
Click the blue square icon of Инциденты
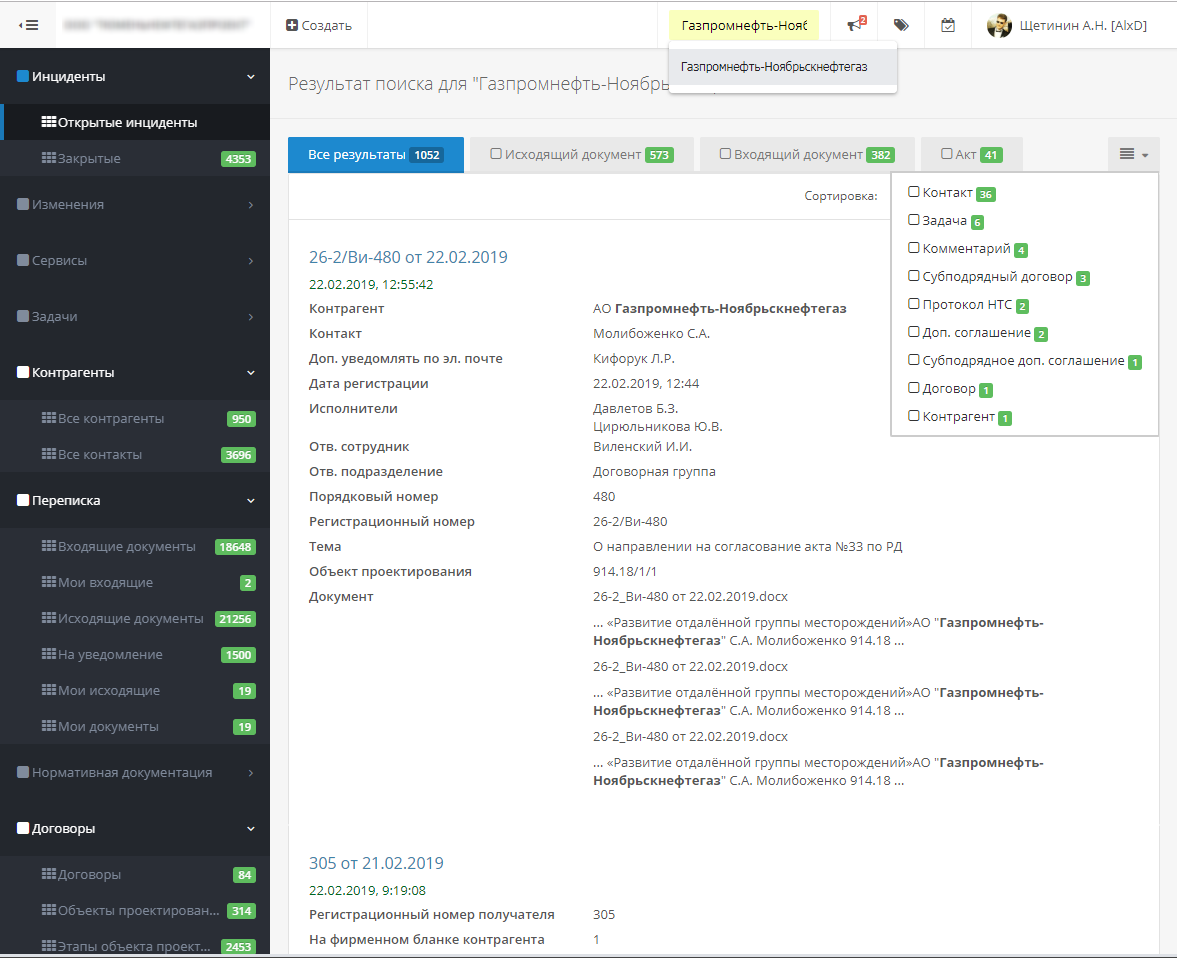(x=23, y=76)
